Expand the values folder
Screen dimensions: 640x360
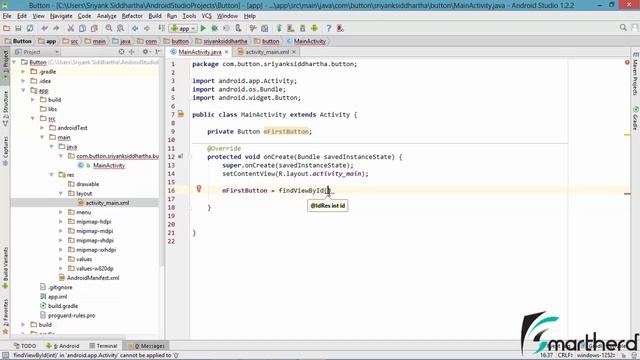[61, 259]
